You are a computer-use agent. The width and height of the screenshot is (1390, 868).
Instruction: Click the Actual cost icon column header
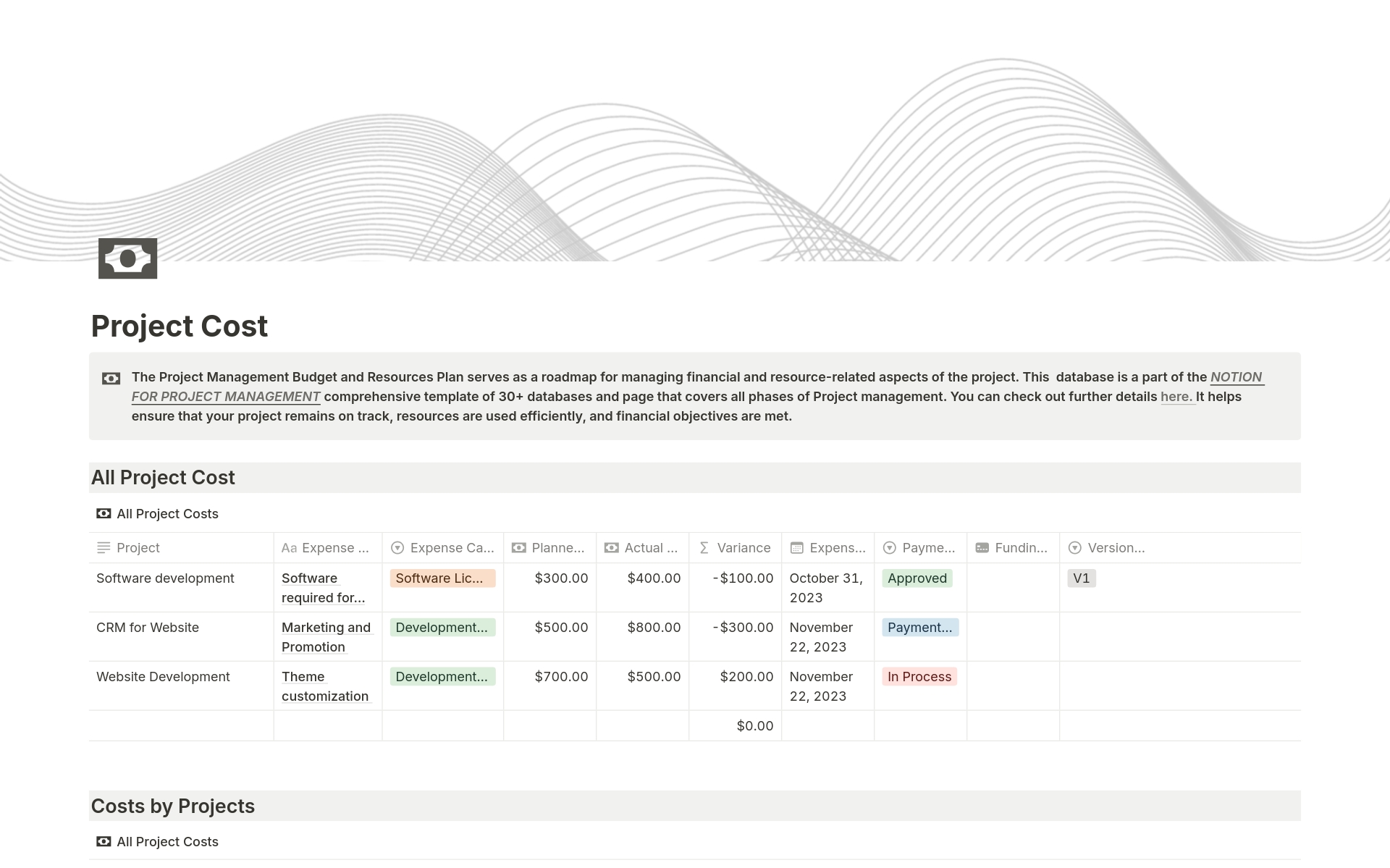pos(612,547)
